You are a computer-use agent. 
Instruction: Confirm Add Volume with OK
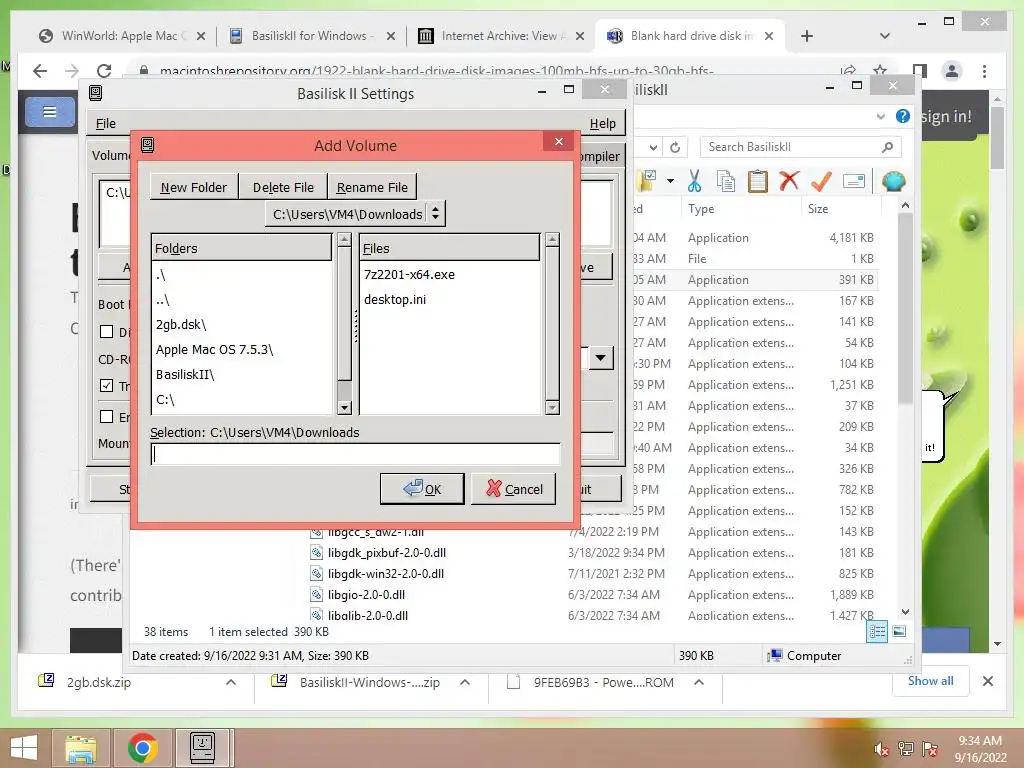(x=422, y=488)
